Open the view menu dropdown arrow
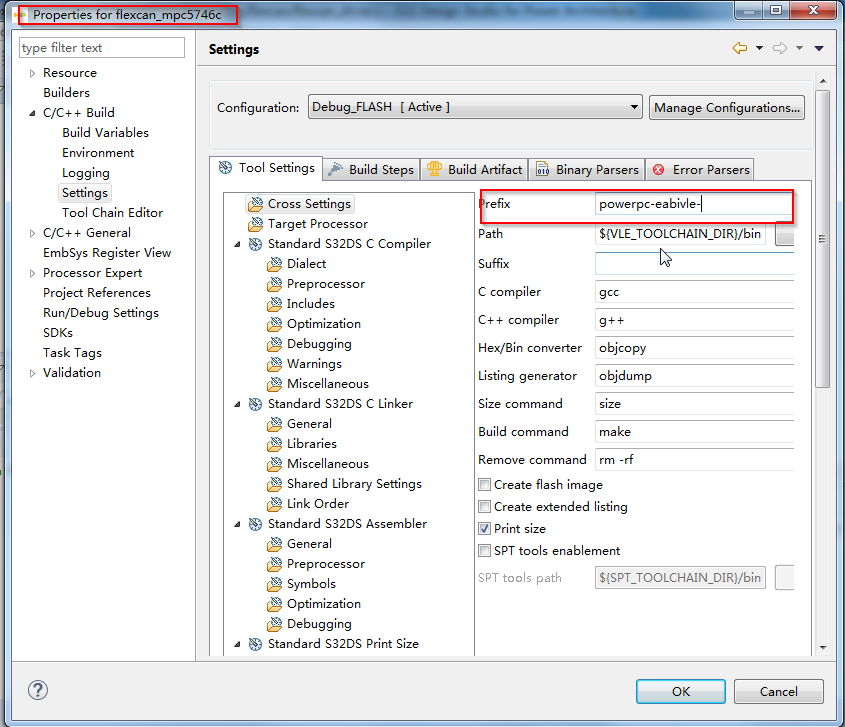The height and width of the screenshot is (727, 845). (819, 49)
